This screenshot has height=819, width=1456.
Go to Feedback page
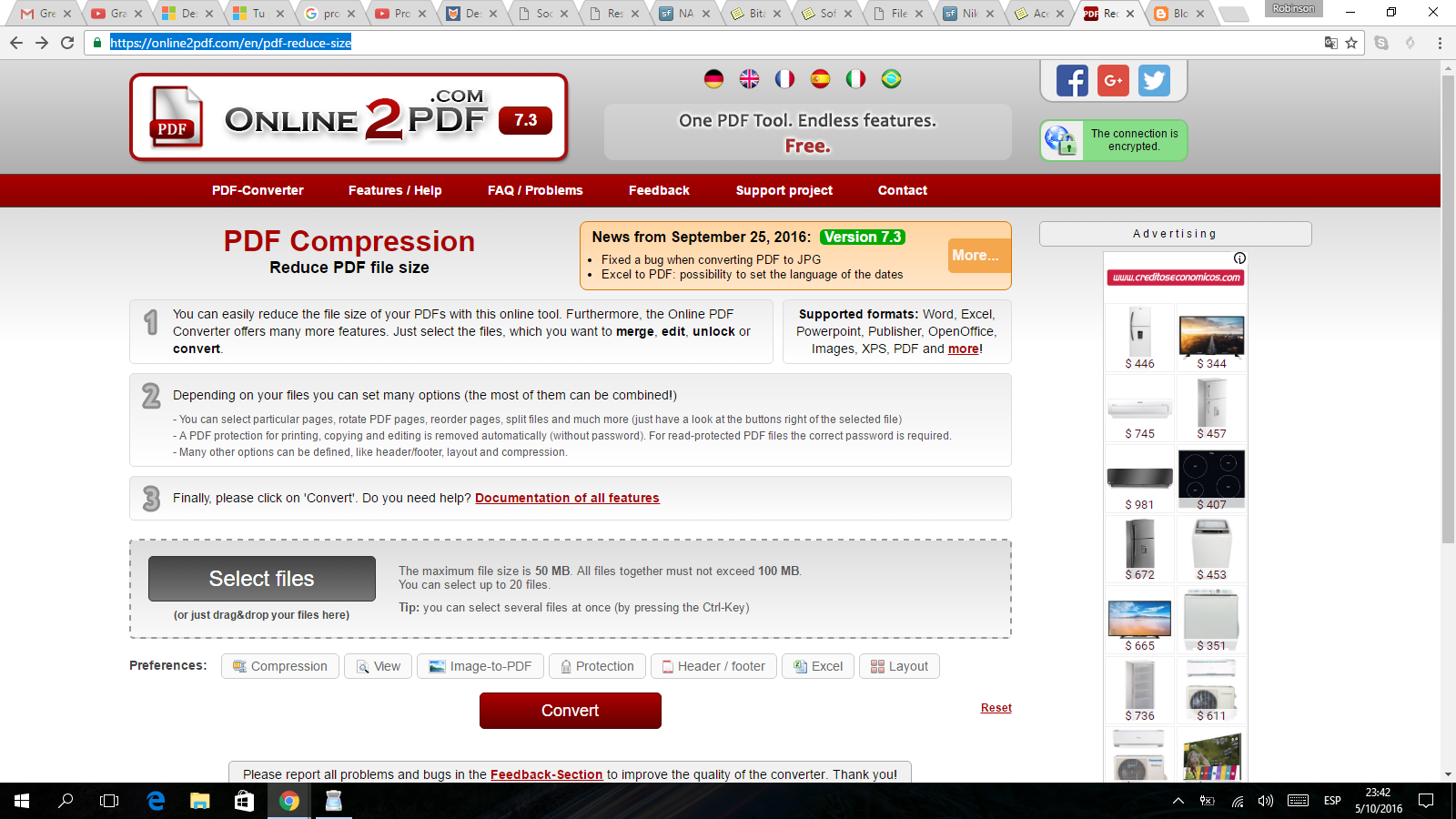pos(659,190)
